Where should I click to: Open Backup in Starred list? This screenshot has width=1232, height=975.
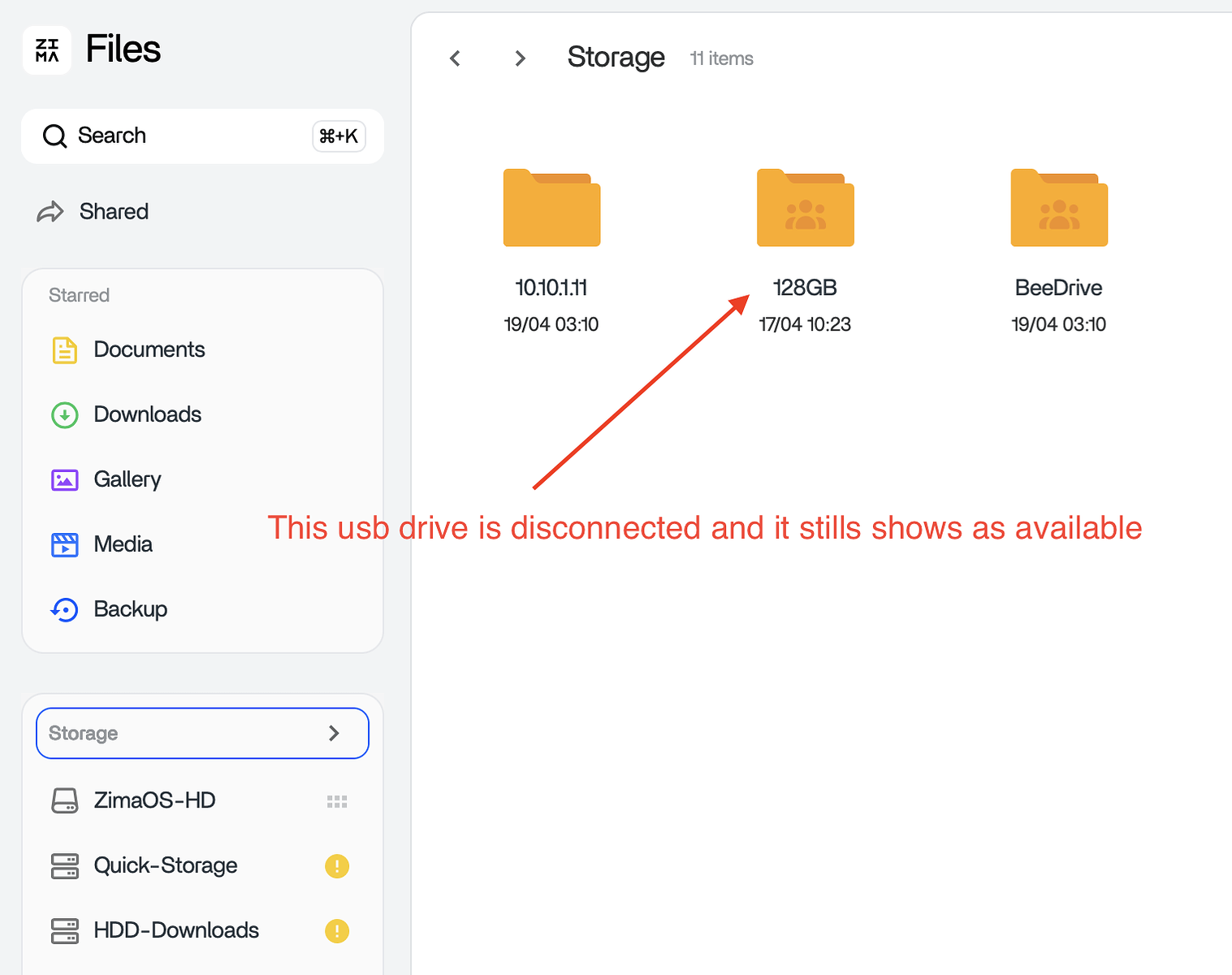pyautogui.click(x=131, y=609)
